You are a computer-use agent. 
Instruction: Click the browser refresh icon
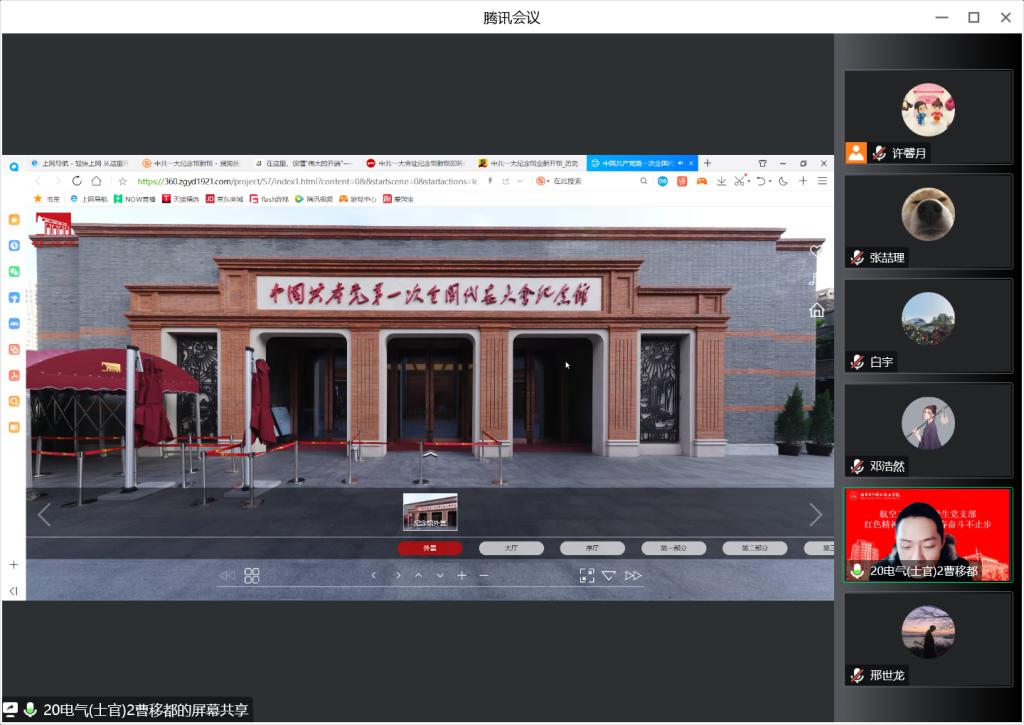77,181
